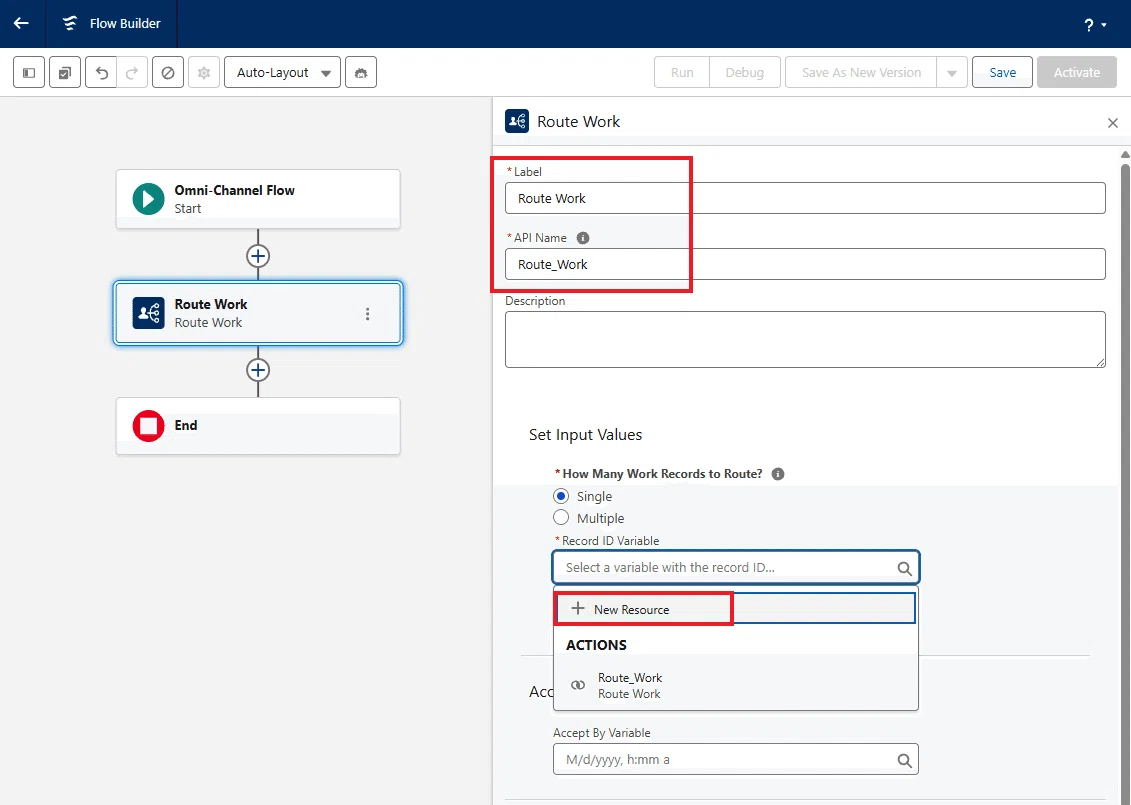Screen dimensions: 1131x805
Task: Click the Flow Builder logo icon
Action: (x=70, y=23)
